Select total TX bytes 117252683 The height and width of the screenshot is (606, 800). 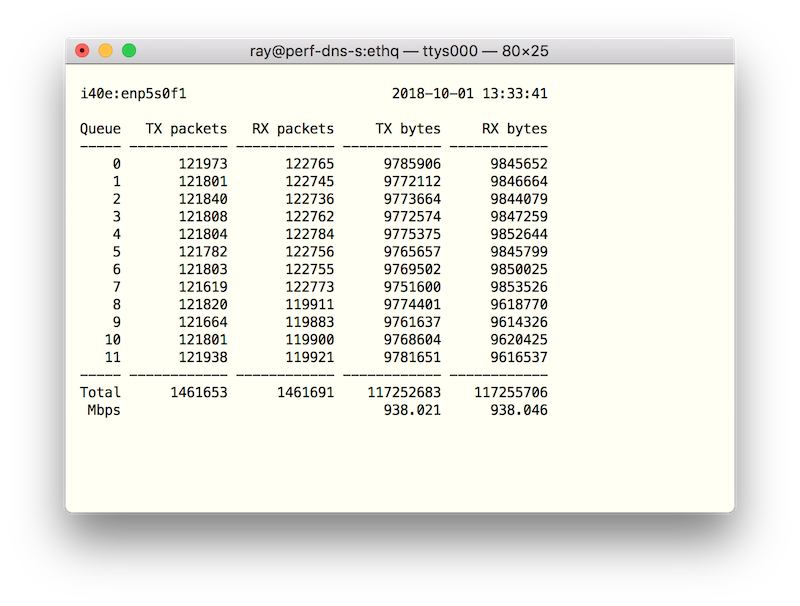pyautogui.click(x=404, y=392)
